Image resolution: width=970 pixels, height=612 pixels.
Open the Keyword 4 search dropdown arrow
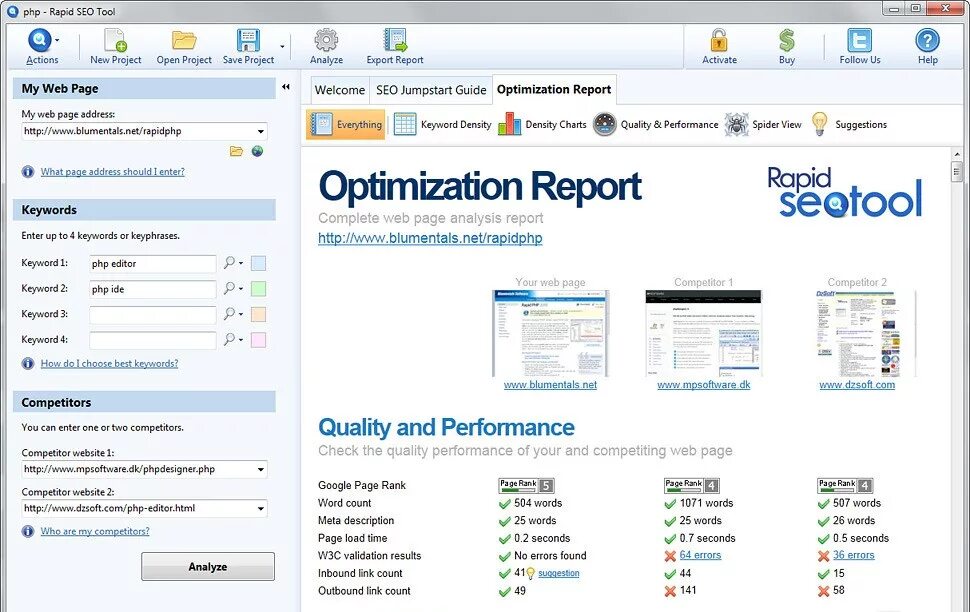(x=241, y=340)
